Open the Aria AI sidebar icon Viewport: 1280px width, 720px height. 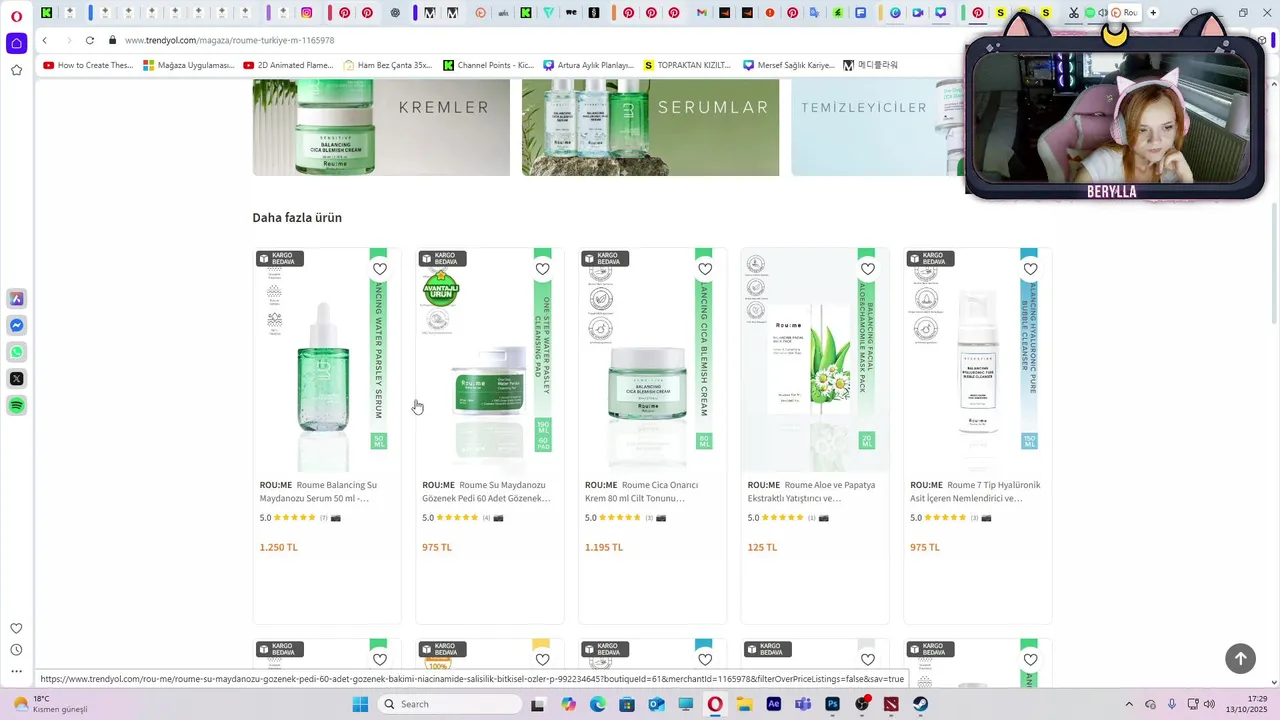[x=16, y=299]
